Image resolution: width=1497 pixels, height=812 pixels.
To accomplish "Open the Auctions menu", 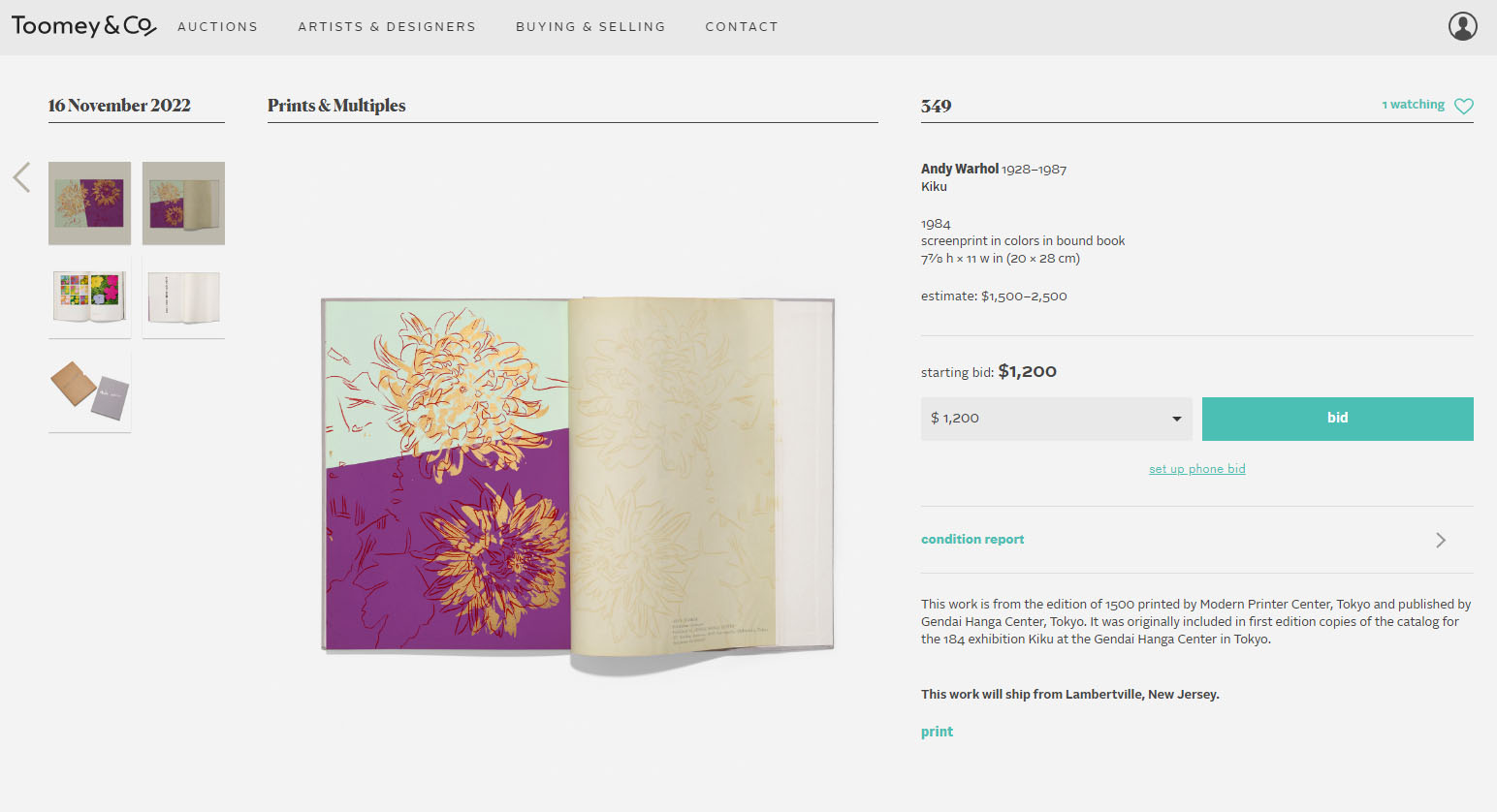I will point(217,27).
